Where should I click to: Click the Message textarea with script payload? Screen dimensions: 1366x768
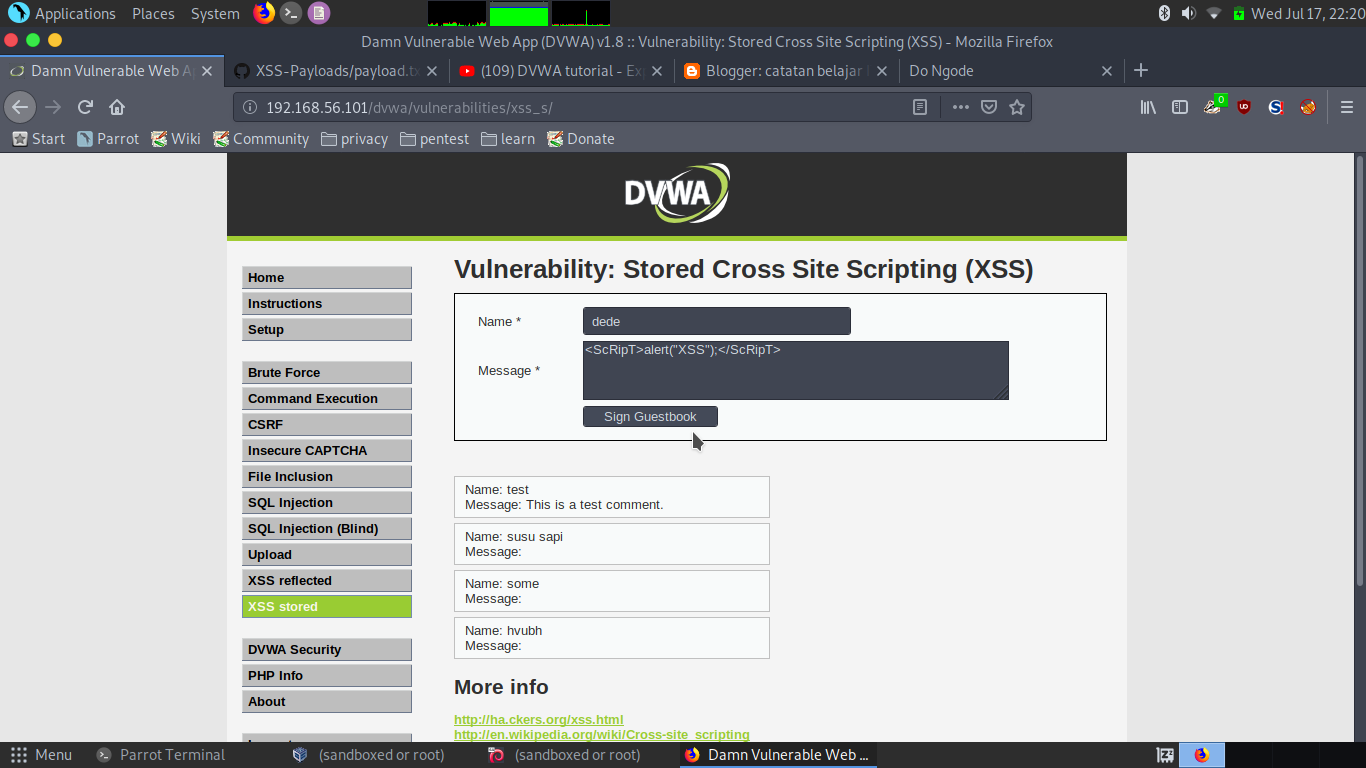coord(796,370)
